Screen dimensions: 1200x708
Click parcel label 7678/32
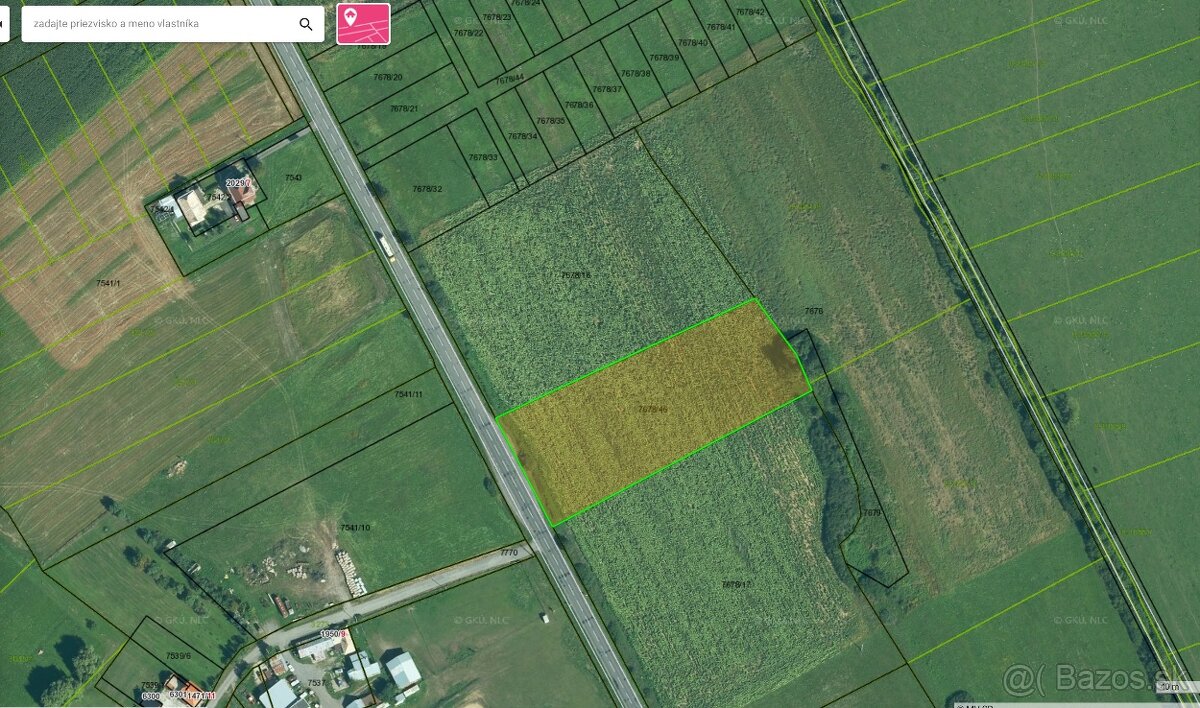pos(427,189)
